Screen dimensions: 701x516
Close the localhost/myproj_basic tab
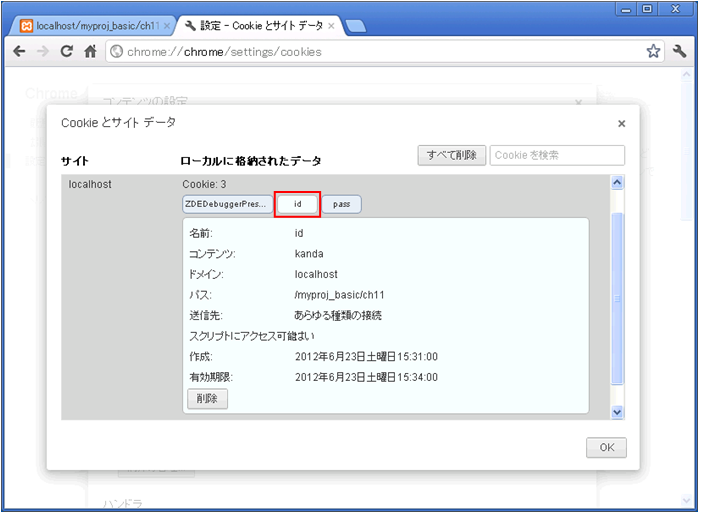(166, 26)
